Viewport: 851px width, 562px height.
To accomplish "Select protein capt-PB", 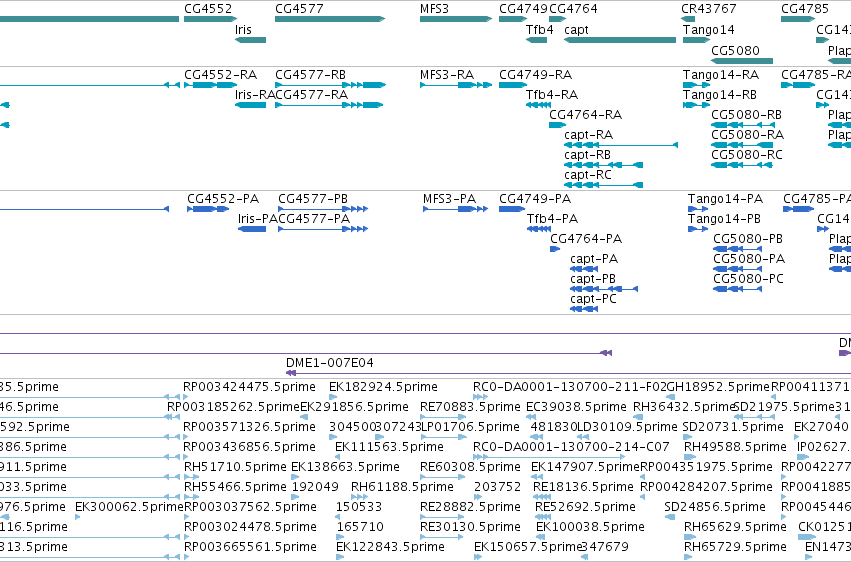I will click(x=604, y=289).
